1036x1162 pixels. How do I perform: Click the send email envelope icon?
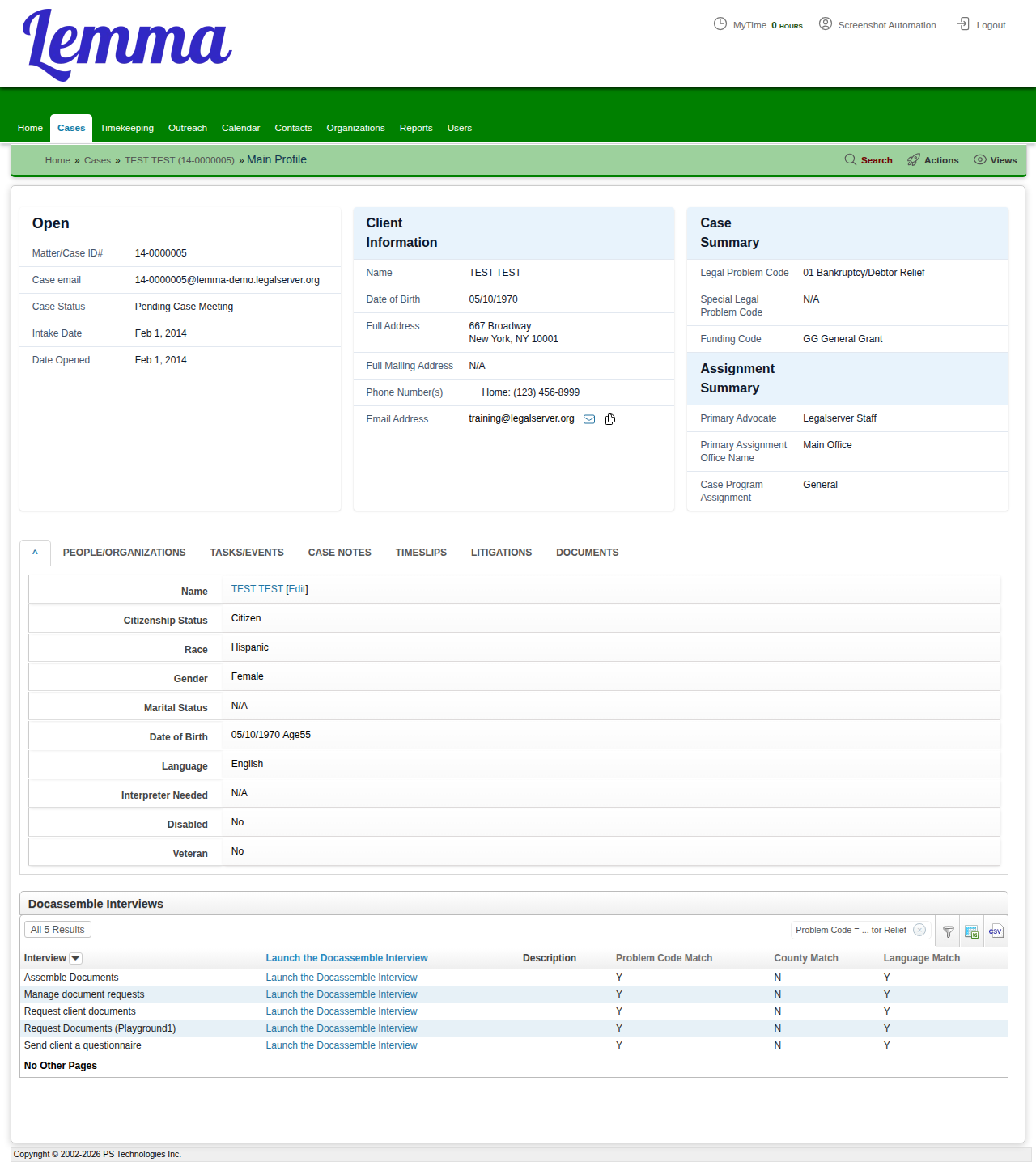589,419
